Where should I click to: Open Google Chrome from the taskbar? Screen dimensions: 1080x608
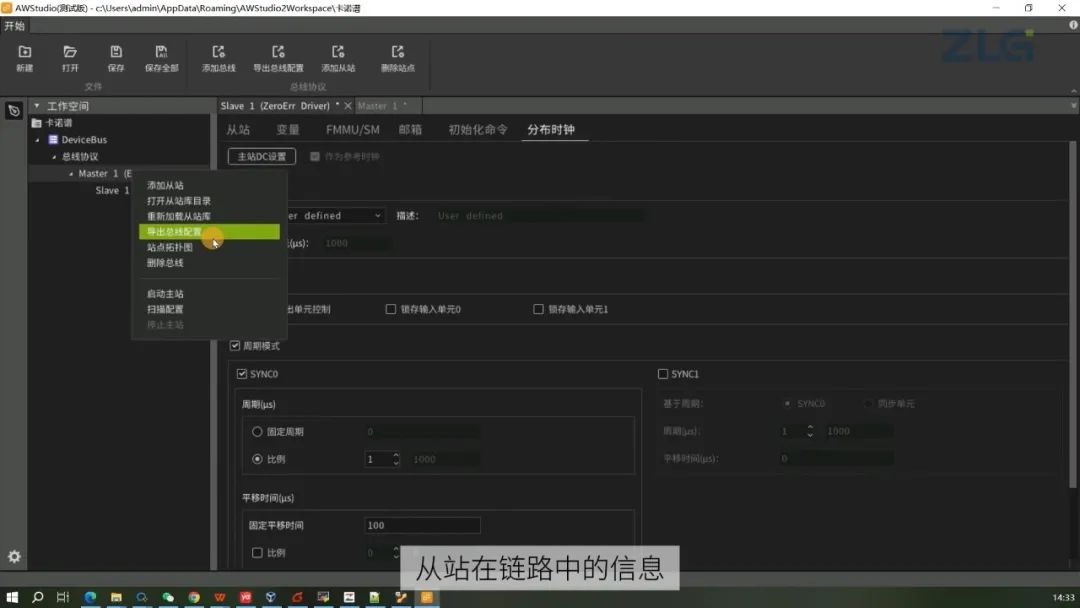(194, 597)
